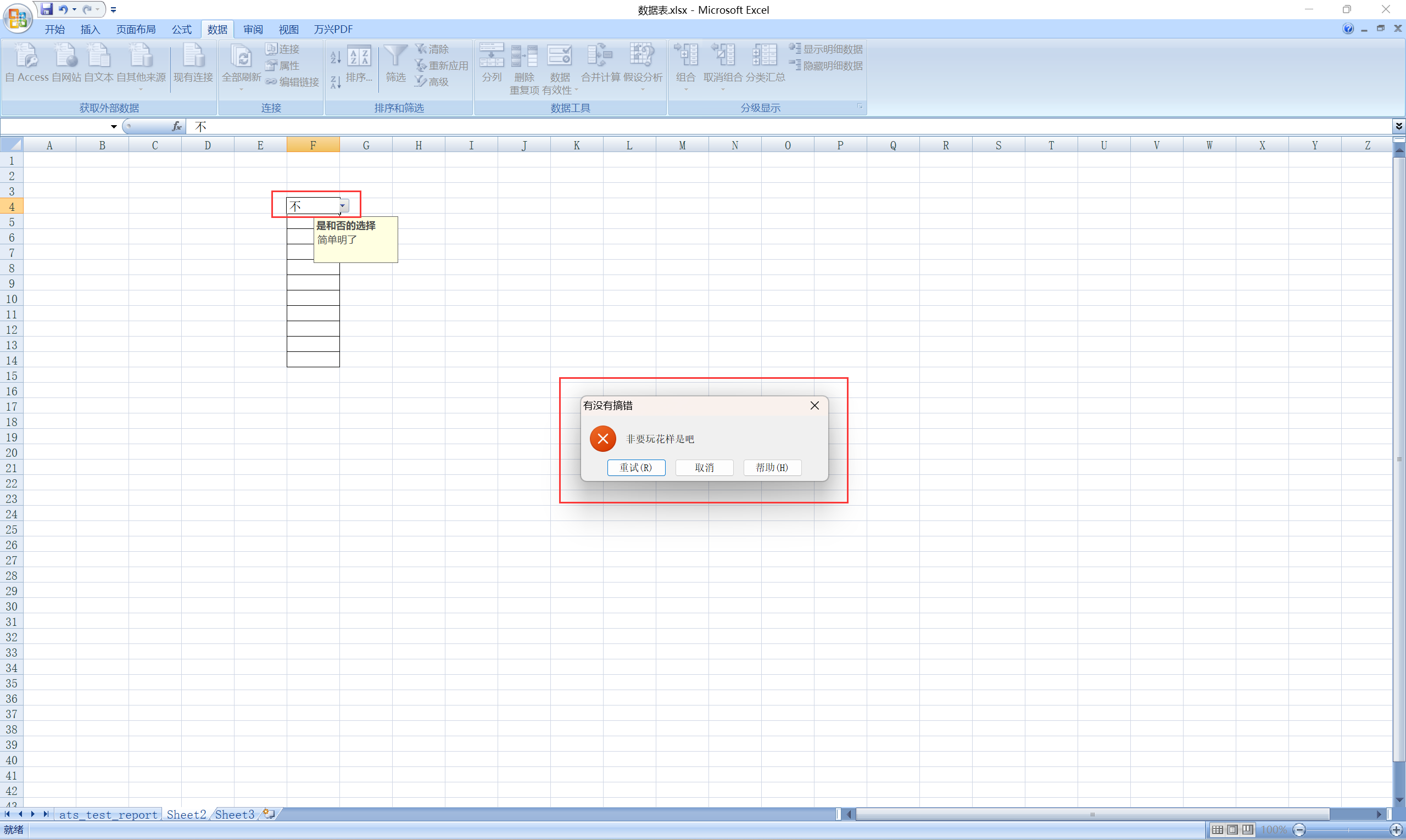Click the insert new worksheet tab icon
This screenshot has height=840, width=1406.
[x=269, y=814]
